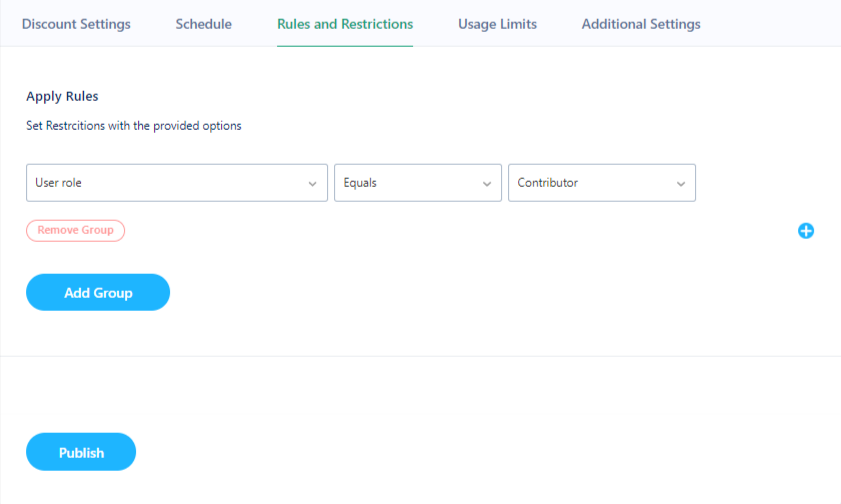Open the Additional Settings tab
This screenshot has height=504, width=841.
point(641,24)
